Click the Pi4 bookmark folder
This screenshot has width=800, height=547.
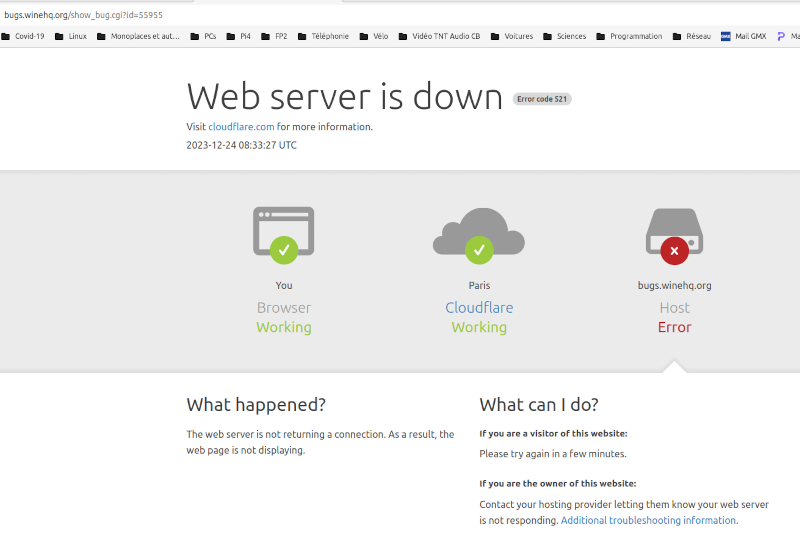coord(239,36)
